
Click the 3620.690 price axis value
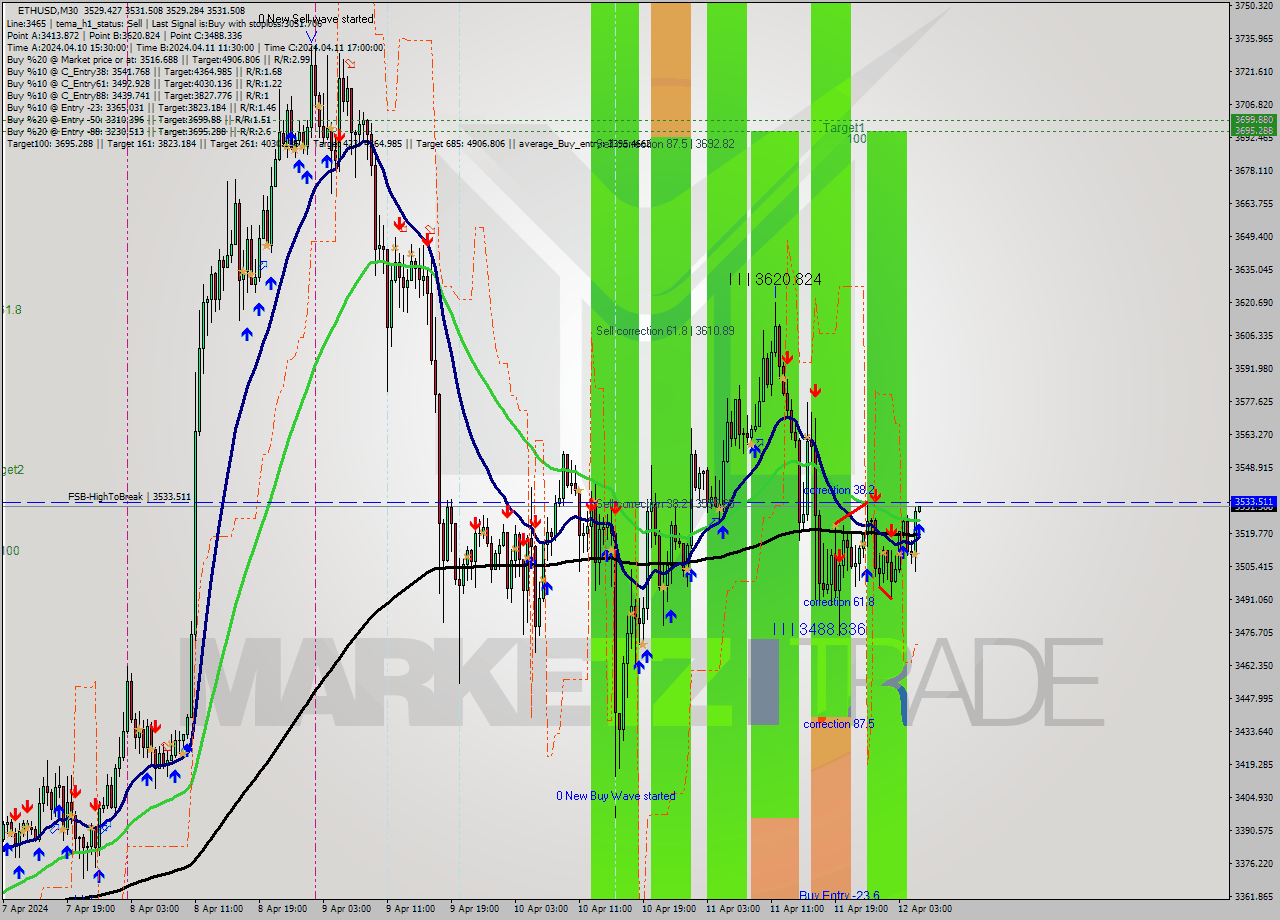(1253, 303)
